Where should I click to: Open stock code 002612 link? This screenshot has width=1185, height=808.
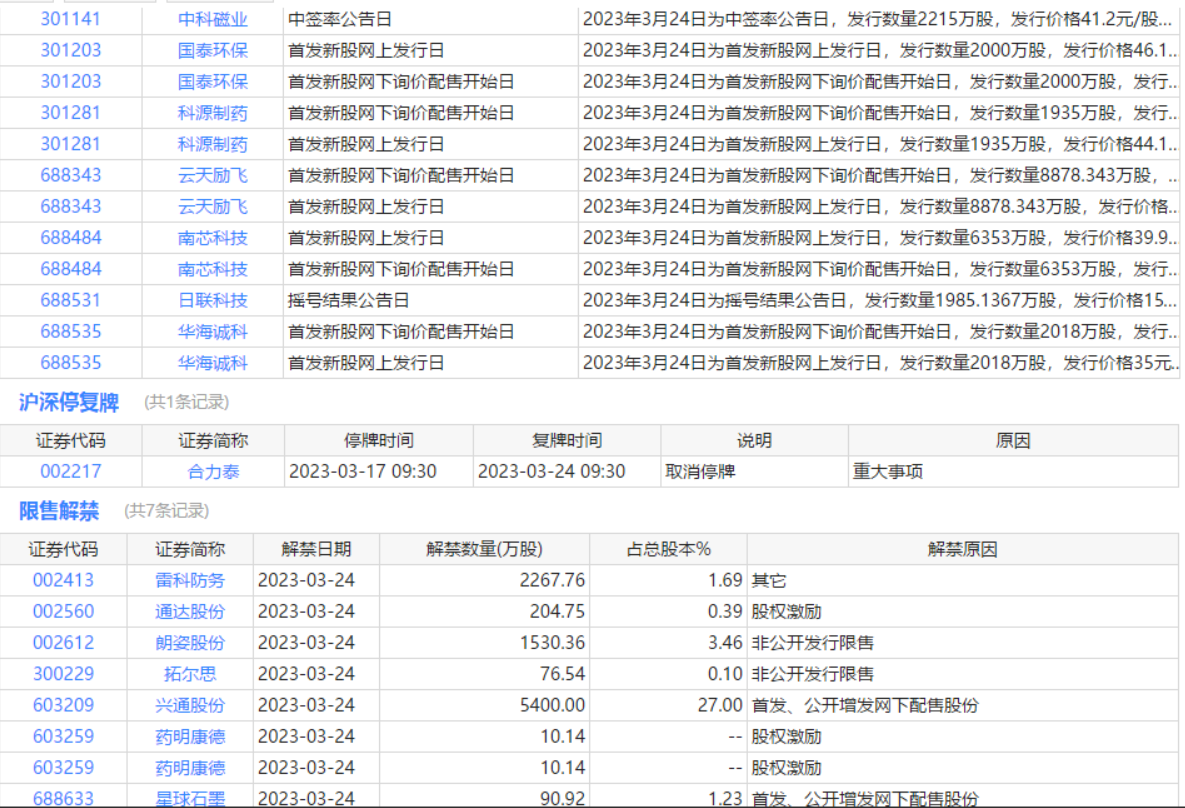point(63,643)
